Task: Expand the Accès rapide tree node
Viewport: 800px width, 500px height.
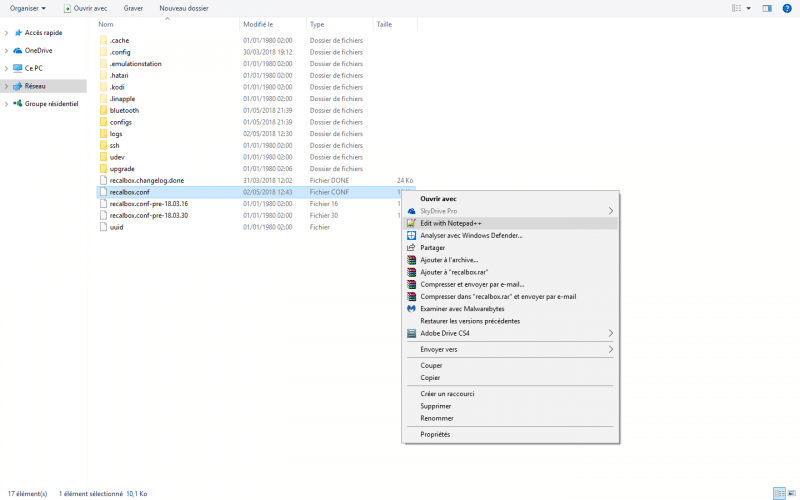Action: pos(7,32)
